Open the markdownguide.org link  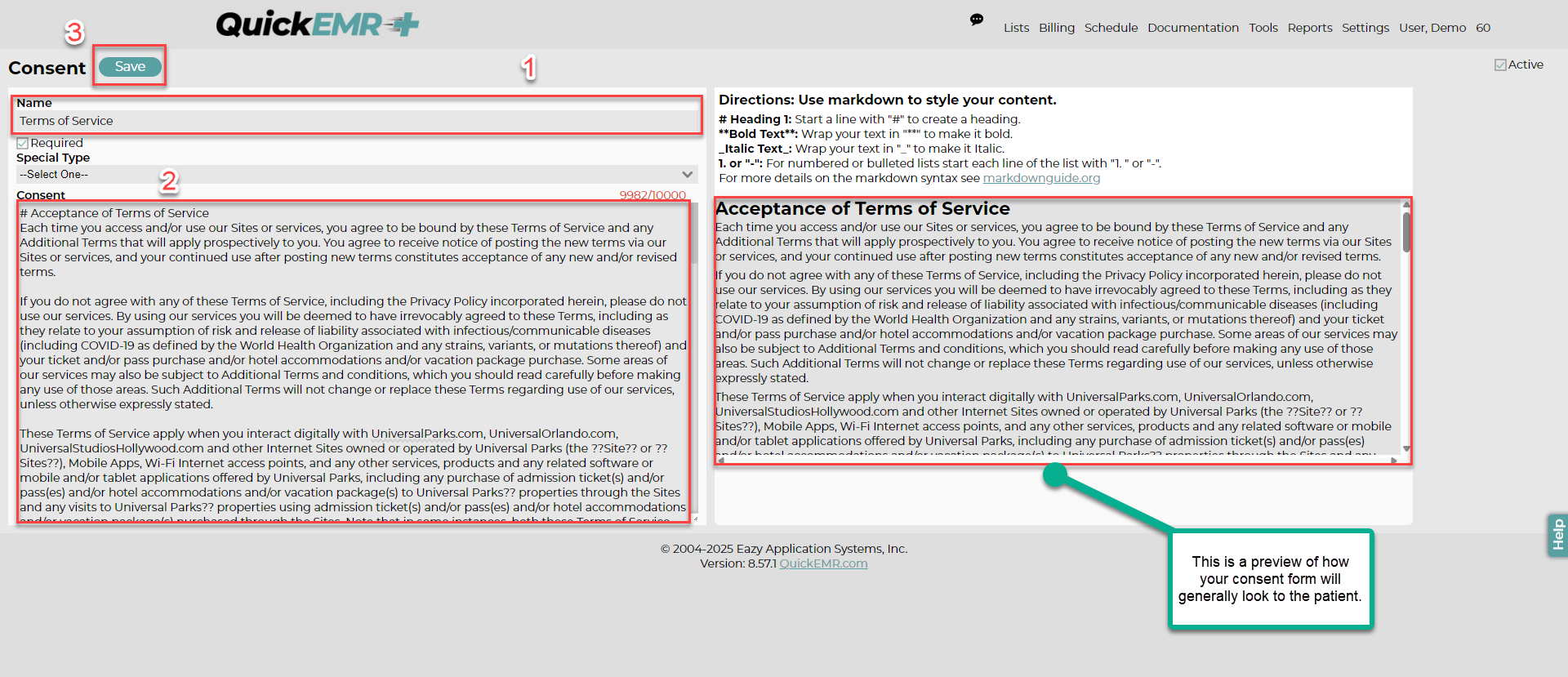click(x=1041, y=178)
